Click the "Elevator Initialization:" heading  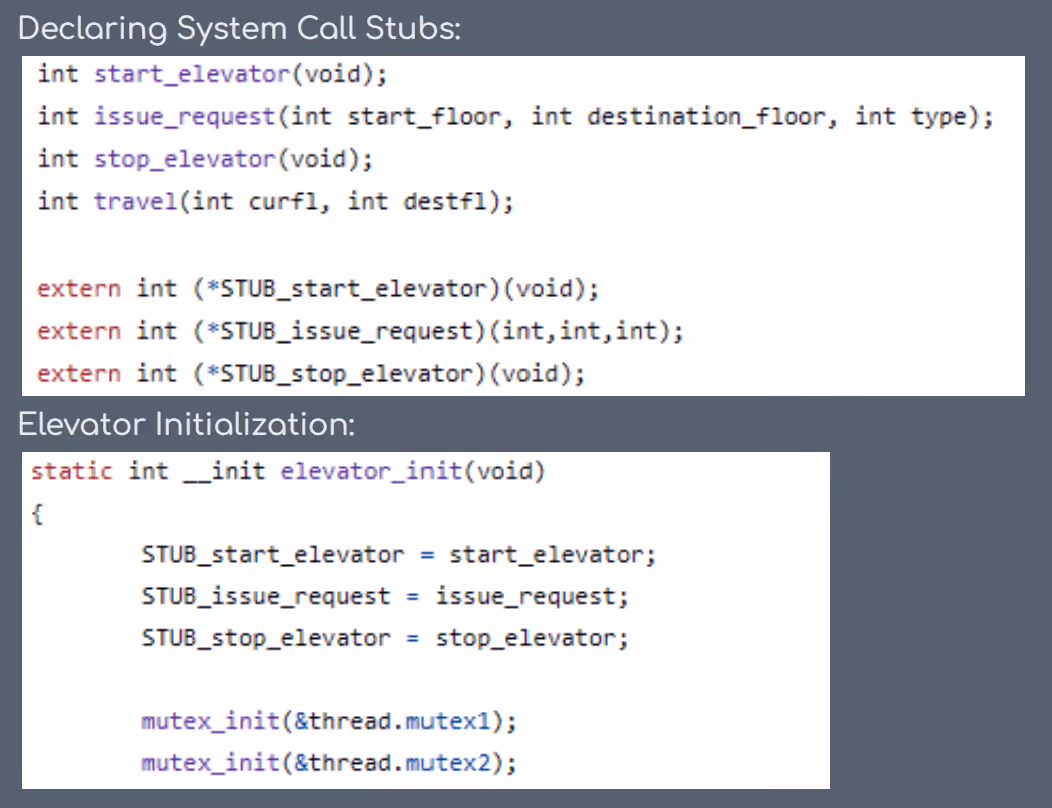(x=186, y=425)
